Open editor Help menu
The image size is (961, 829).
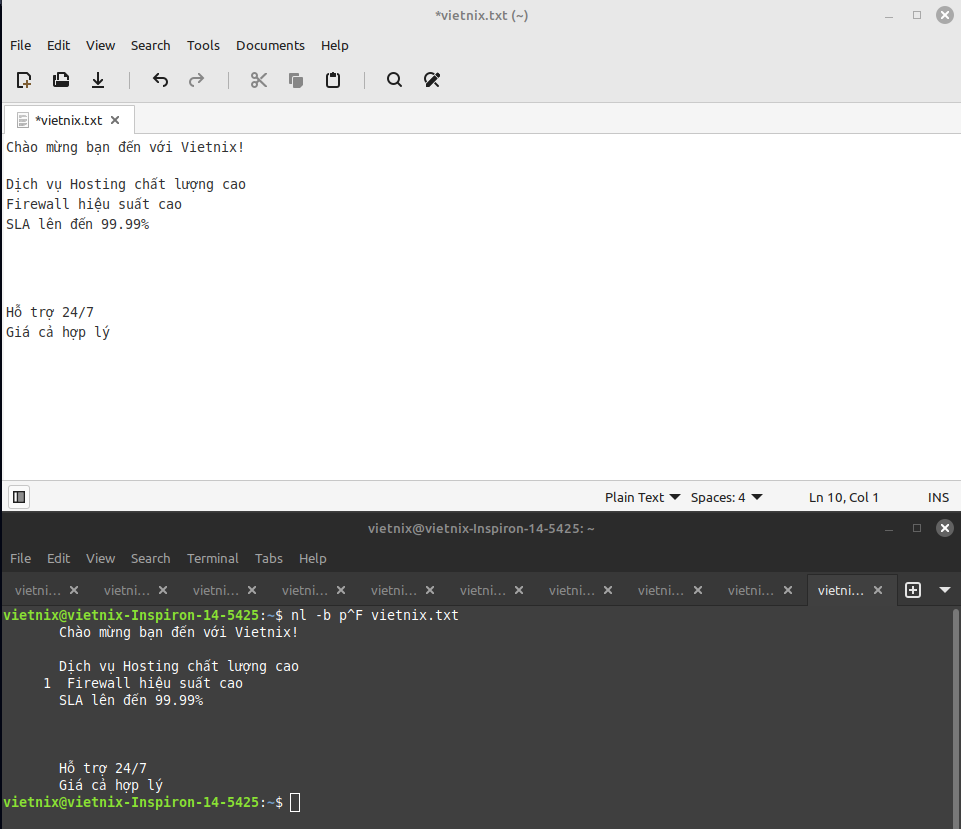335,45
